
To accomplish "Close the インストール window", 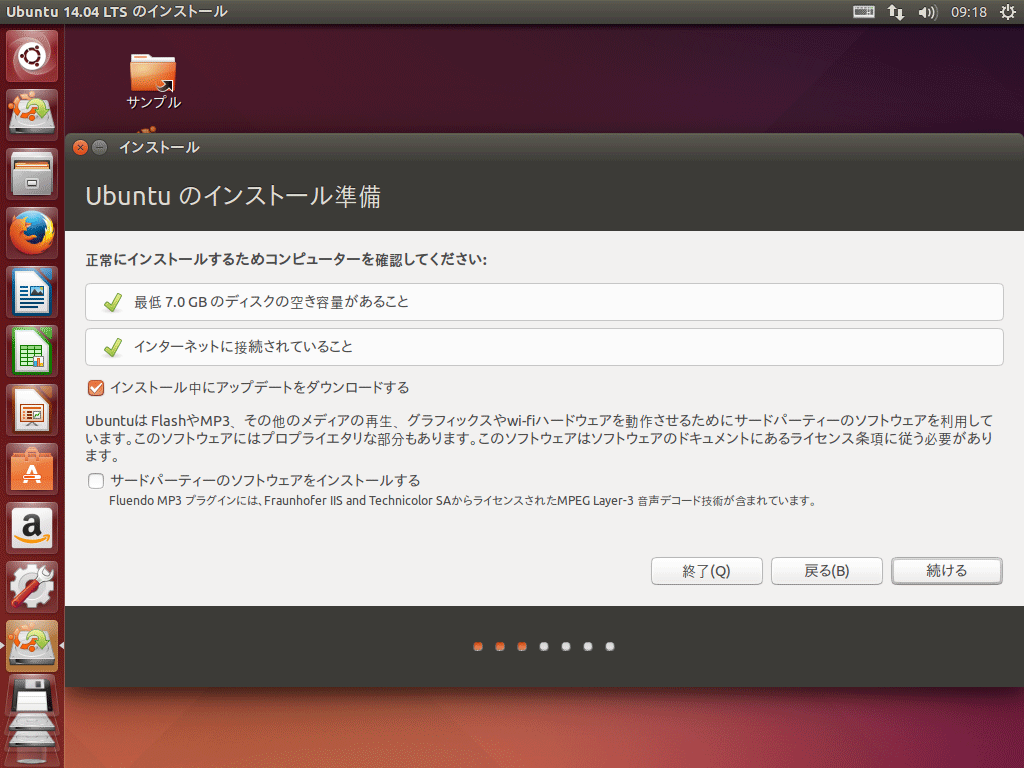I will tap(80, 148).
